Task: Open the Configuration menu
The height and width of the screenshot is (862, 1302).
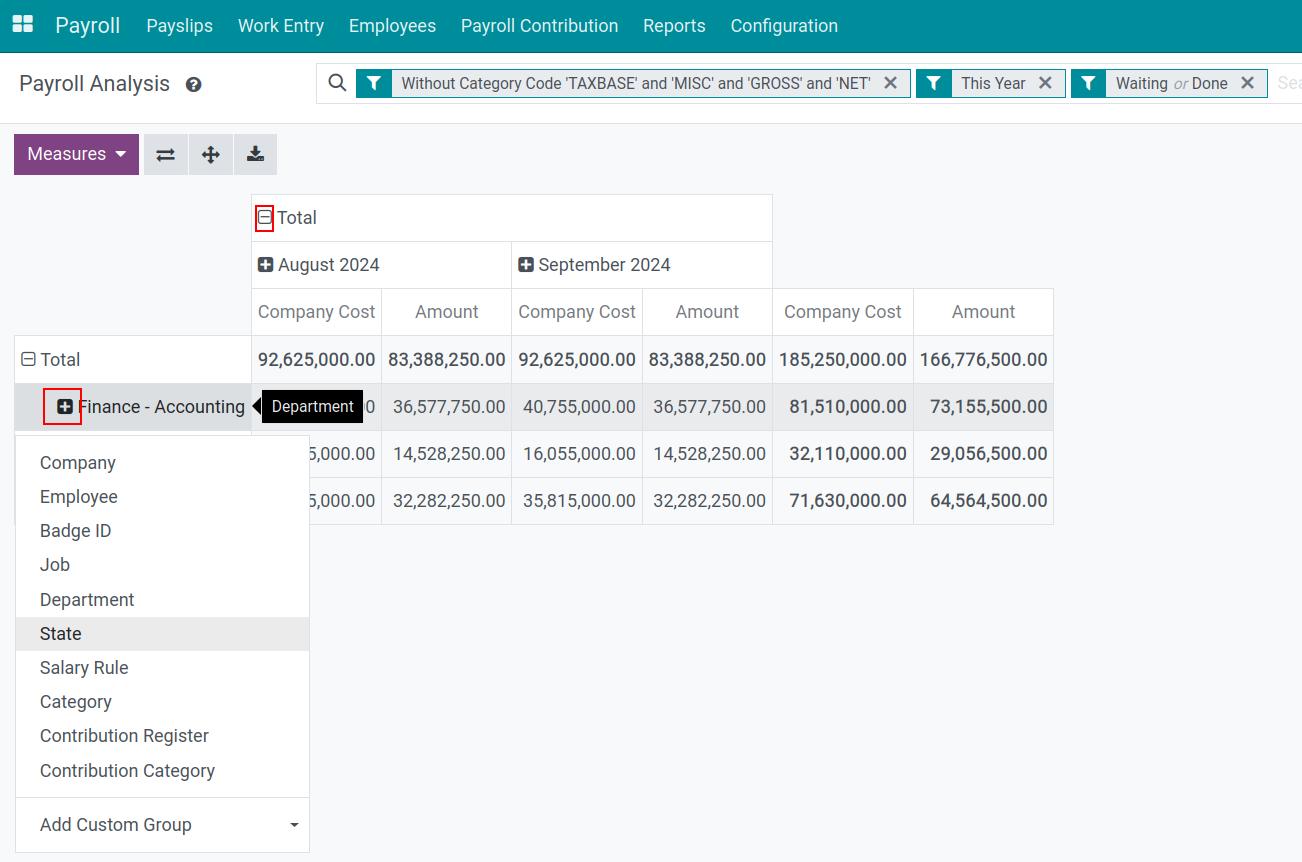Action: [784, 25]
